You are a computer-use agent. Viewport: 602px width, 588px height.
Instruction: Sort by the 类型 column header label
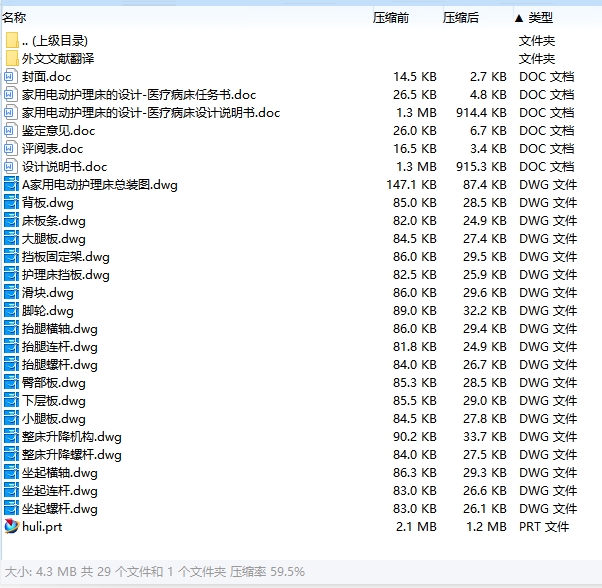point(540,18)
